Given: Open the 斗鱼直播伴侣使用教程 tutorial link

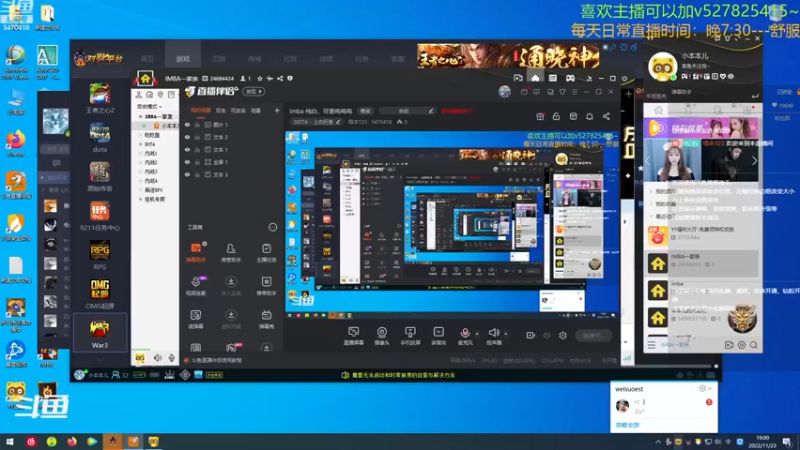Looking at the screenshot, I should point(216,360).
